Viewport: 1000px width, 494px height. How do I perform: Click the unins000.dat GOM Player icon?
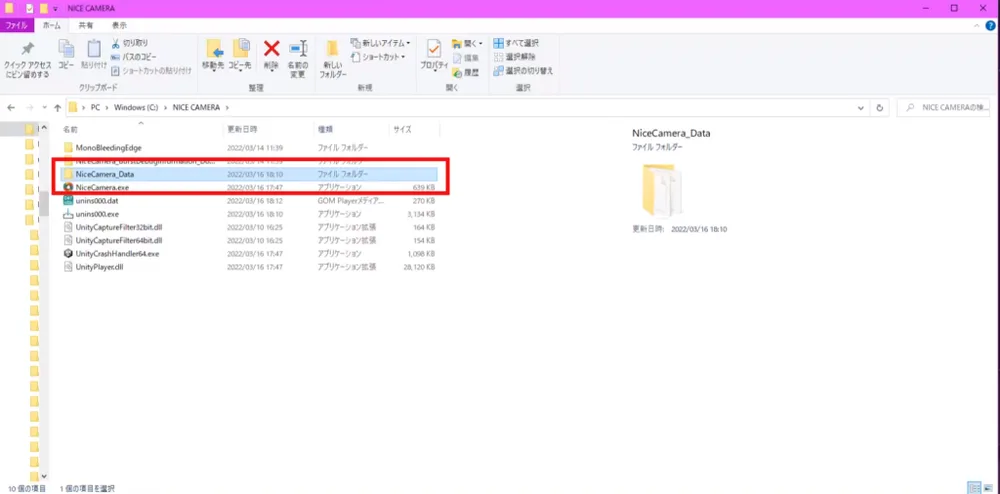click(68, 200)
